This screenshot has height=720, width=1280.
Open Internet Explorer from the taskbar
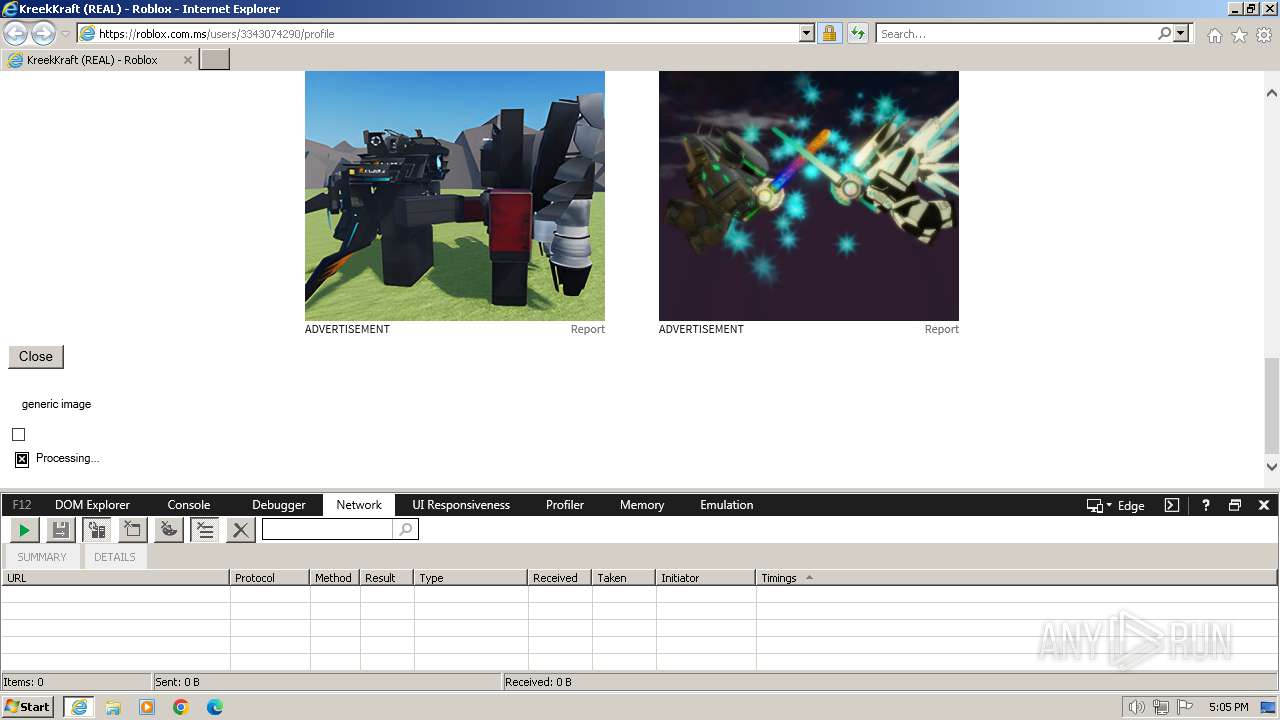click(78, 707)
